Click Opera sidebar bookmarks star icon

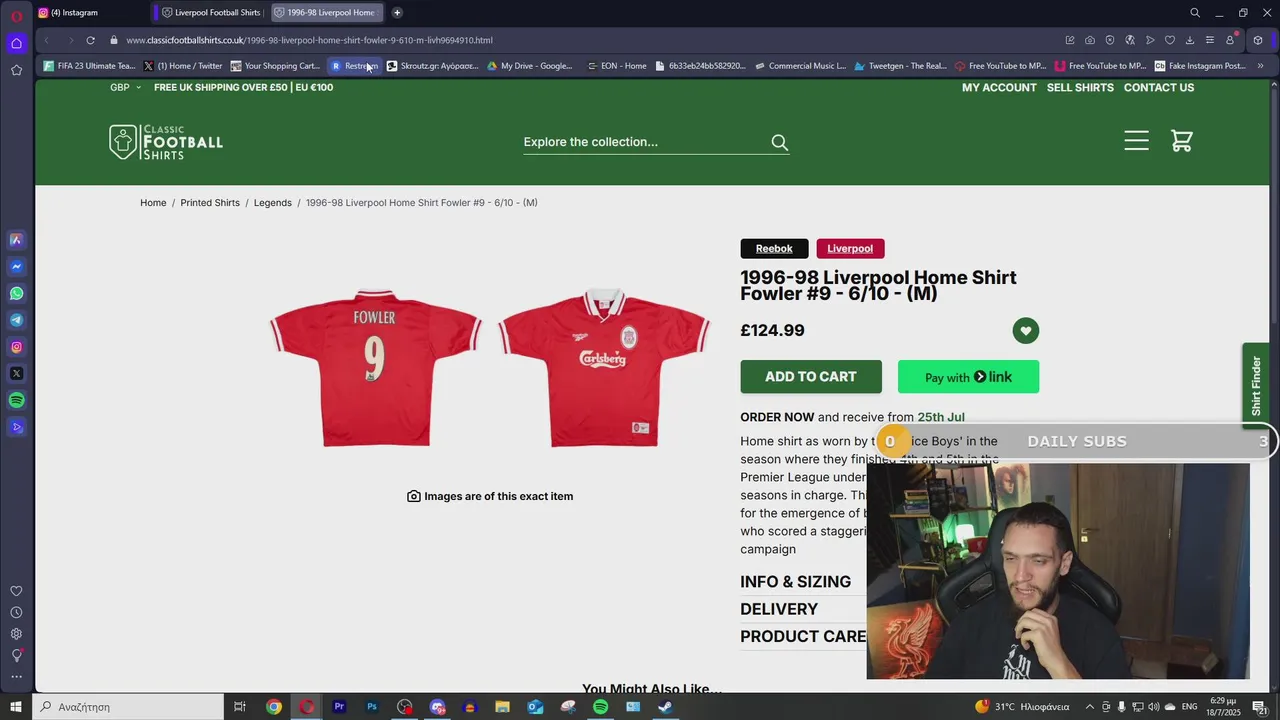click(x=16, y=70)
